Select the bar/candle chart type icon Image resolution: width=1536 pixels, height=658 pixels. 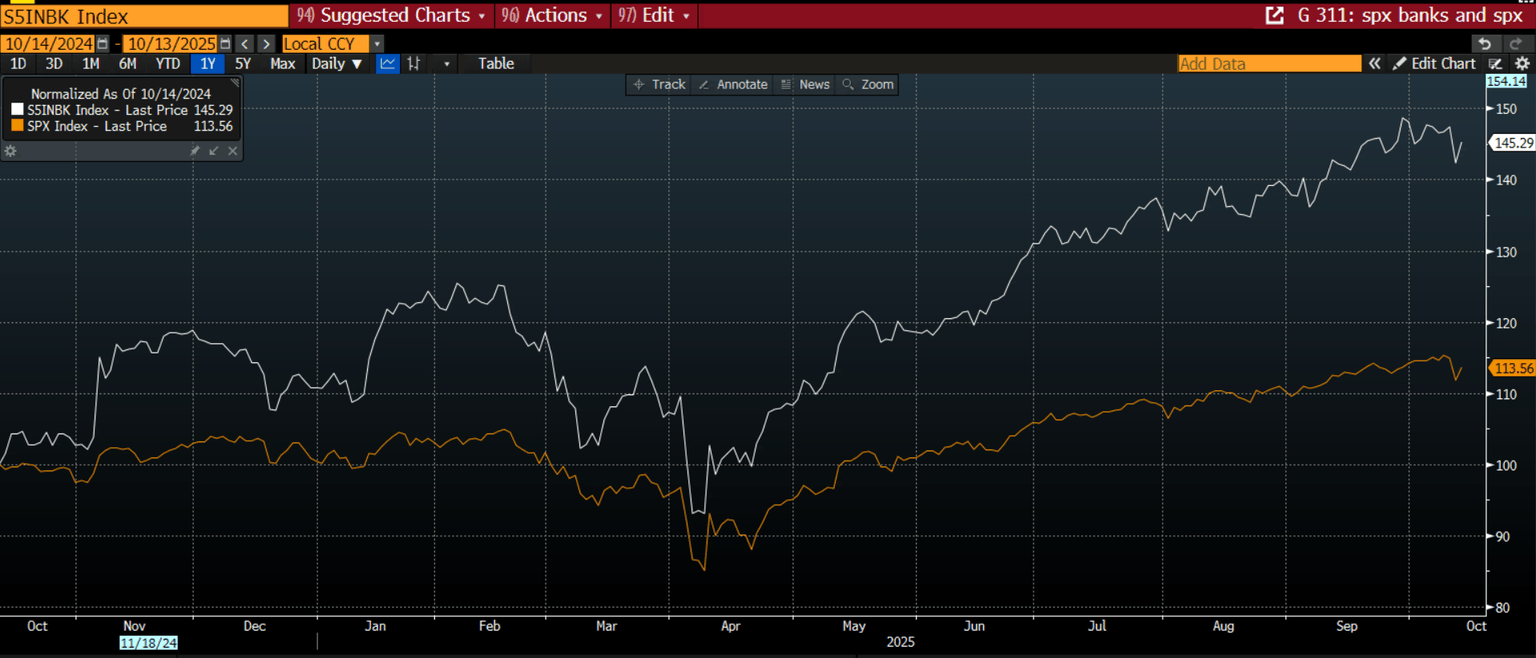click(413, 63)
